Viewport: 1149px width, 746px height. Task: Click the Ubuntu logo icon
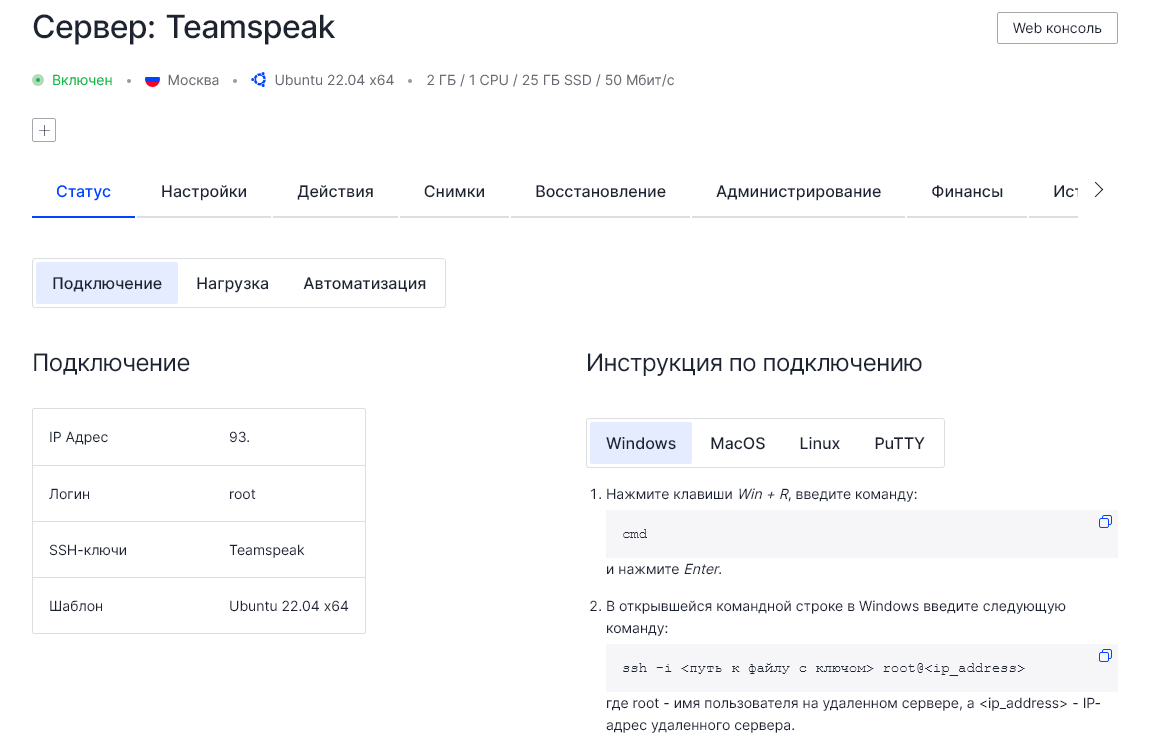(x=259, y=80)
